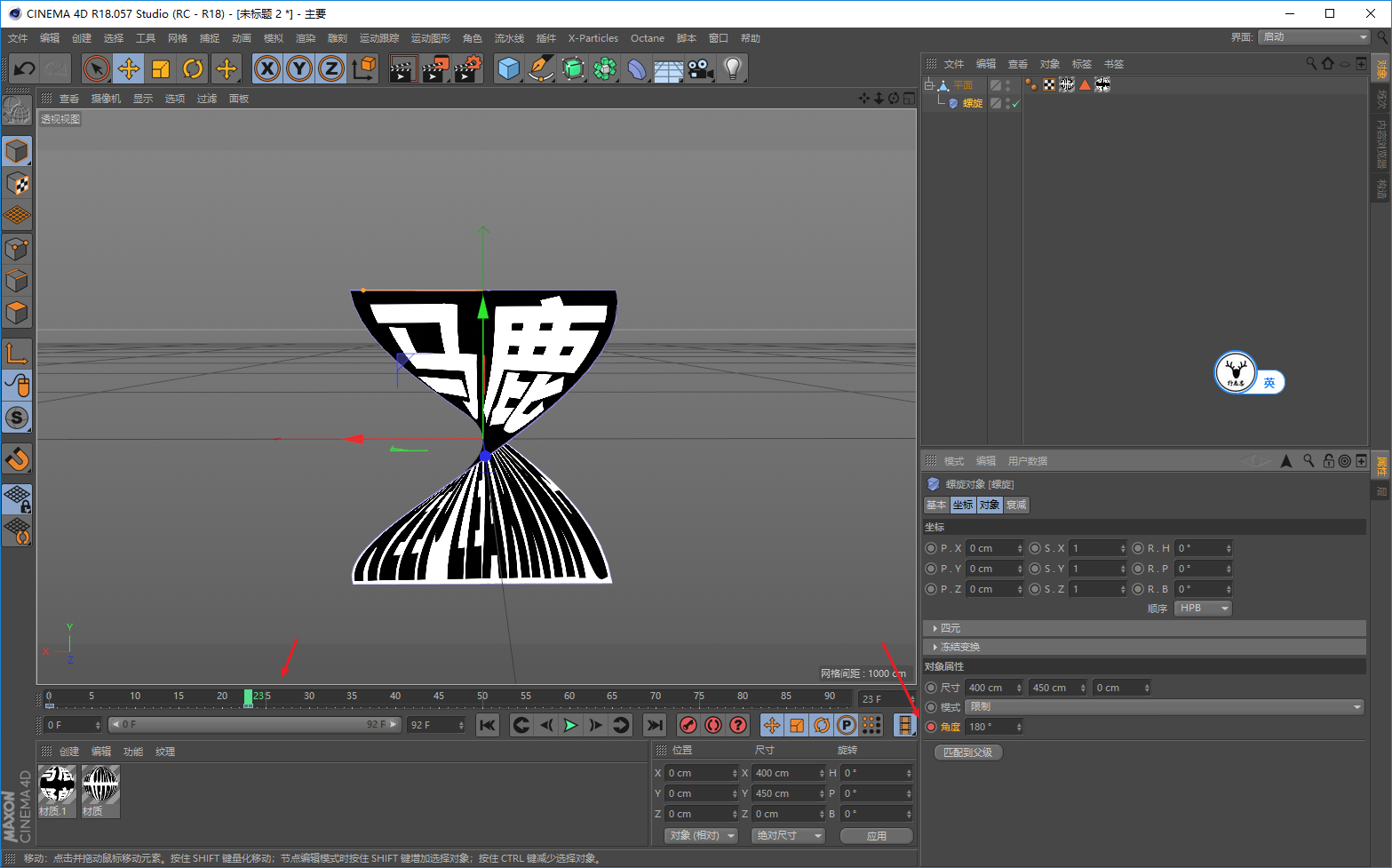Go to start of animation
The height and width of the screenshot is (868, 1392).
pos(488,726)
